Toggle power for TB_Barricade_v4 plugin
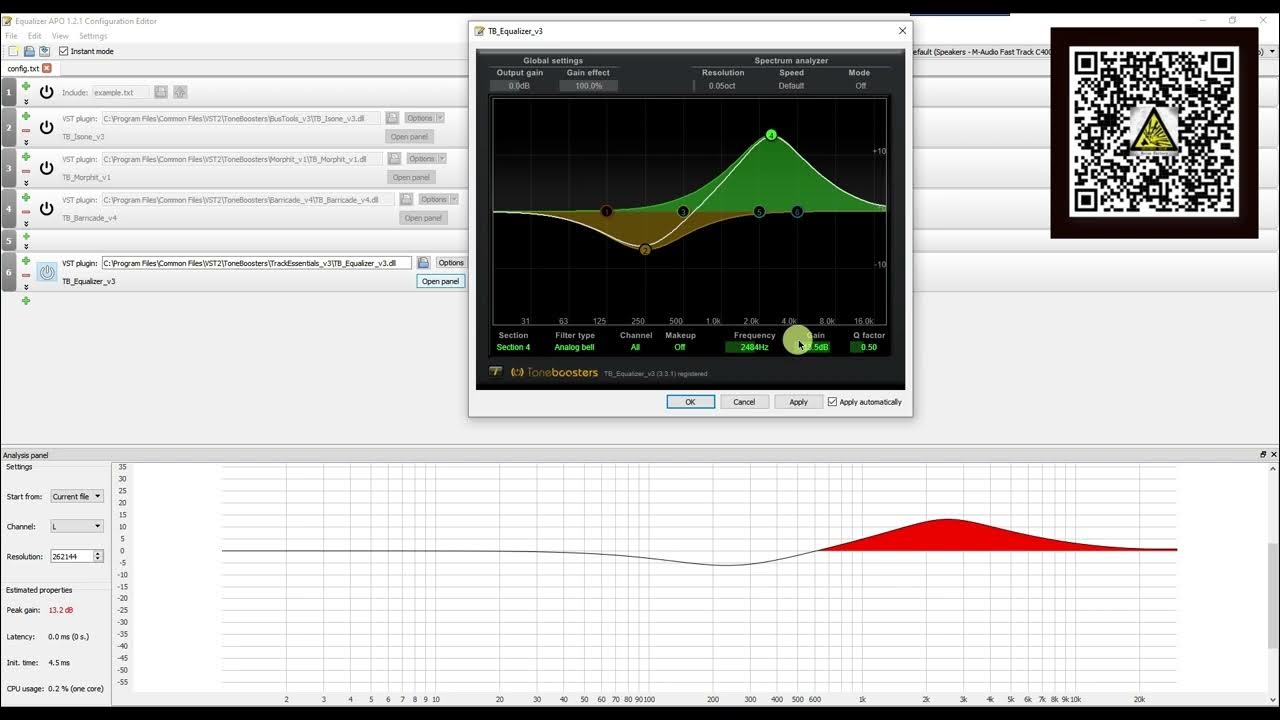Image resolution: width=1280 pixels, height=720 pixels. tap(46, 209)
